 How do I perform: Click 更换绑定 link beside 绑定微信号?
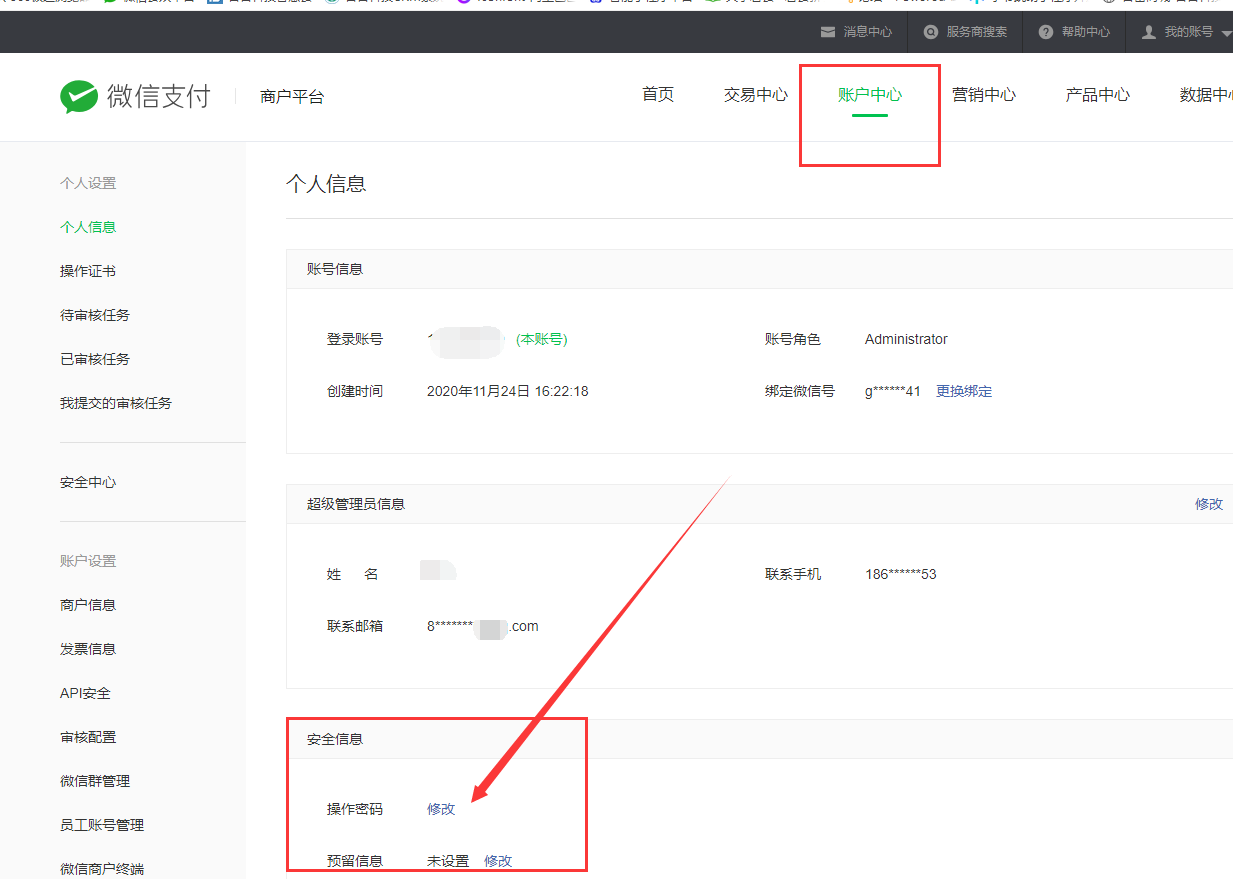click(x=964, y=391)
